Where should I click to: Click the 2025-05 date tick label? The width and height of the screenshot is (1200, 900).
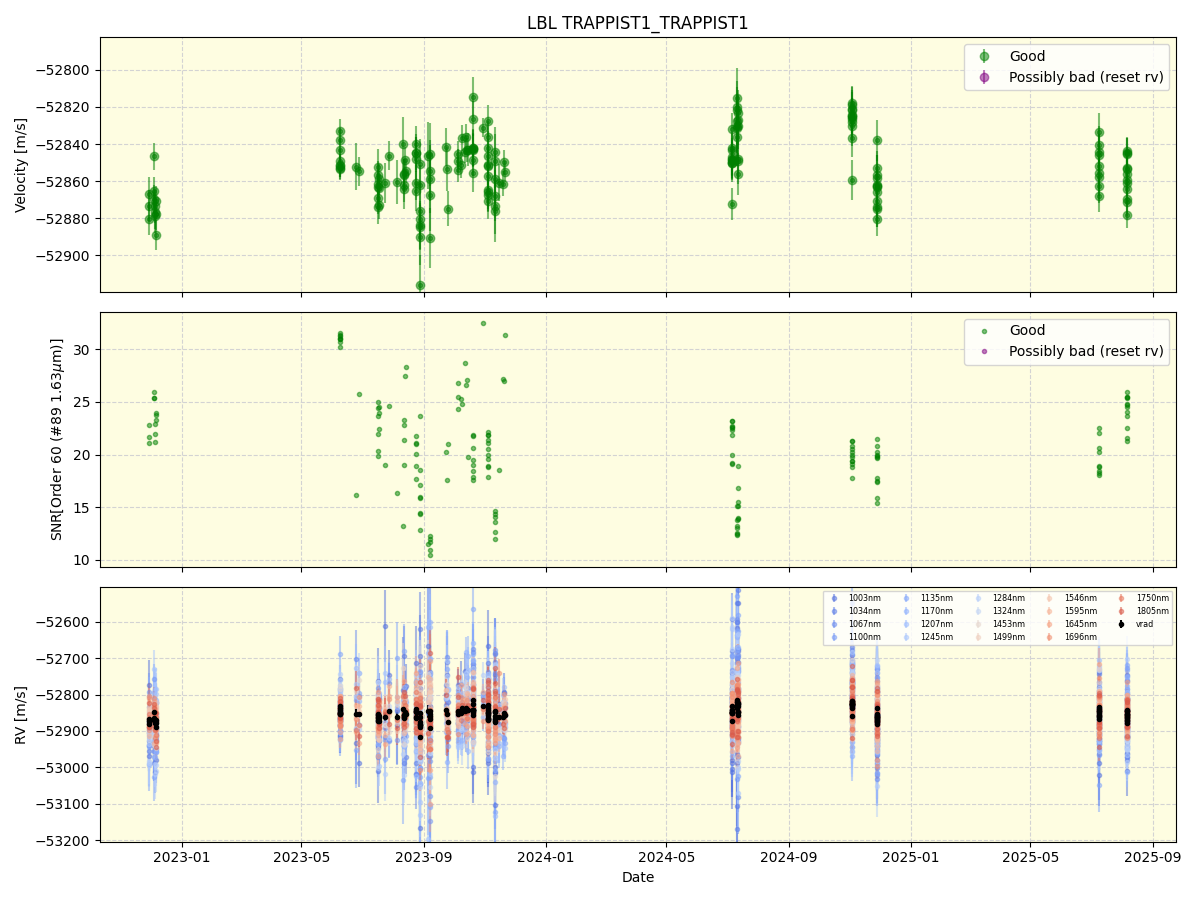pos(1031,857)
